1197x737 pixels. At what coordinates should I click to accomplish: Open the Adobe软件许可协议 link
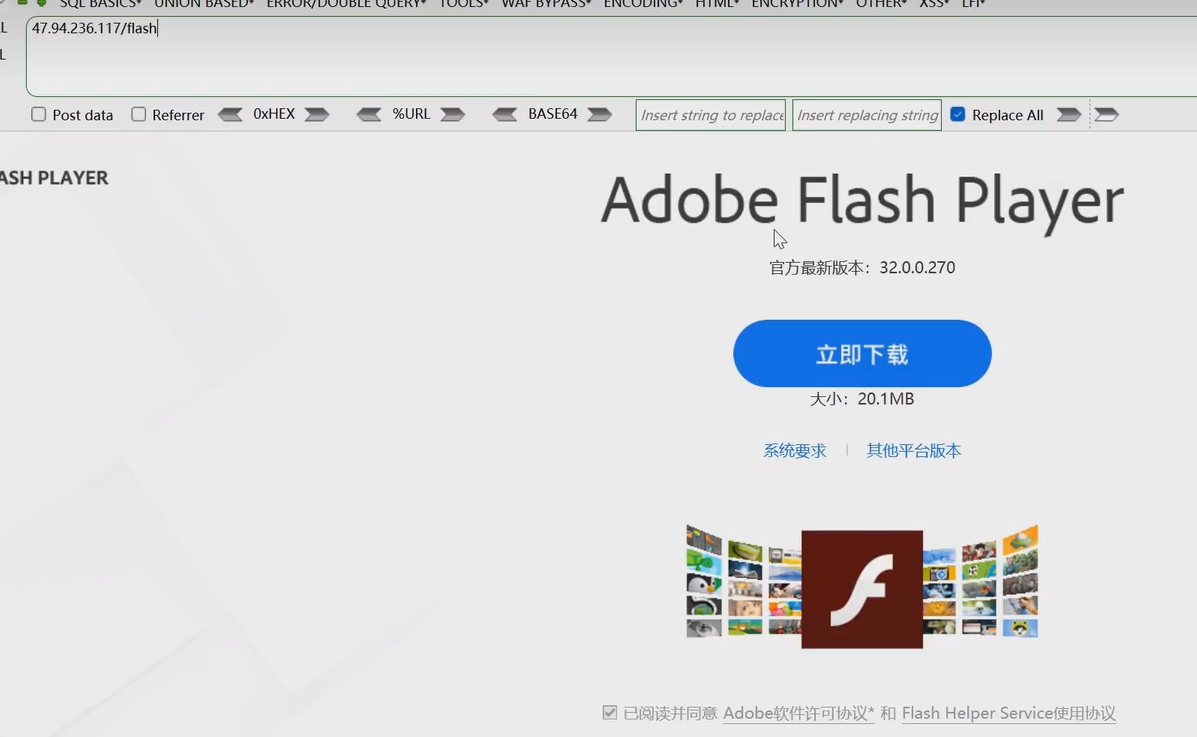799,713
